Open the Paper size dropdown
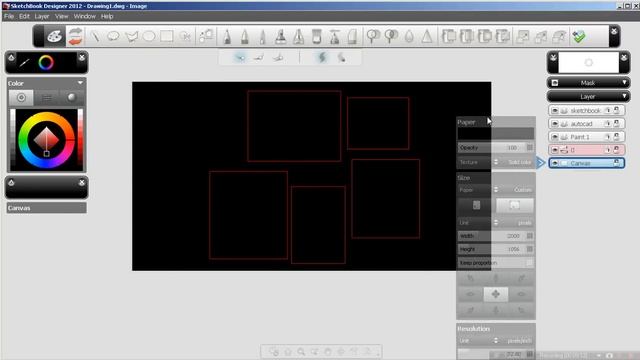Image resolution: width=640 pixels, height=360 pixels. point(496,190)
